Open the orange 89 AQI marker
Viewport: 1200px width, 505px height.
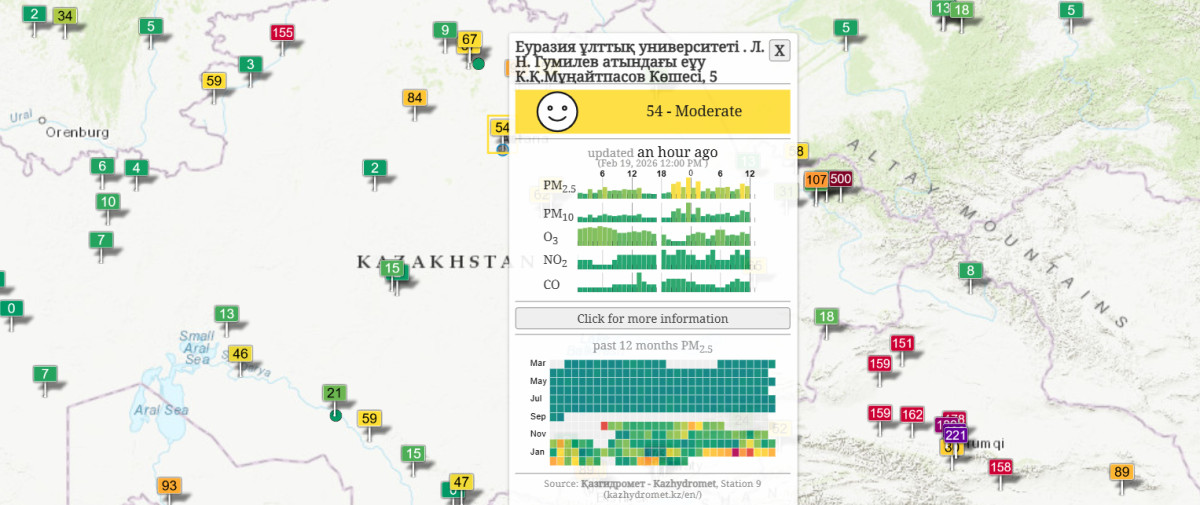[x=1122, y=473]
